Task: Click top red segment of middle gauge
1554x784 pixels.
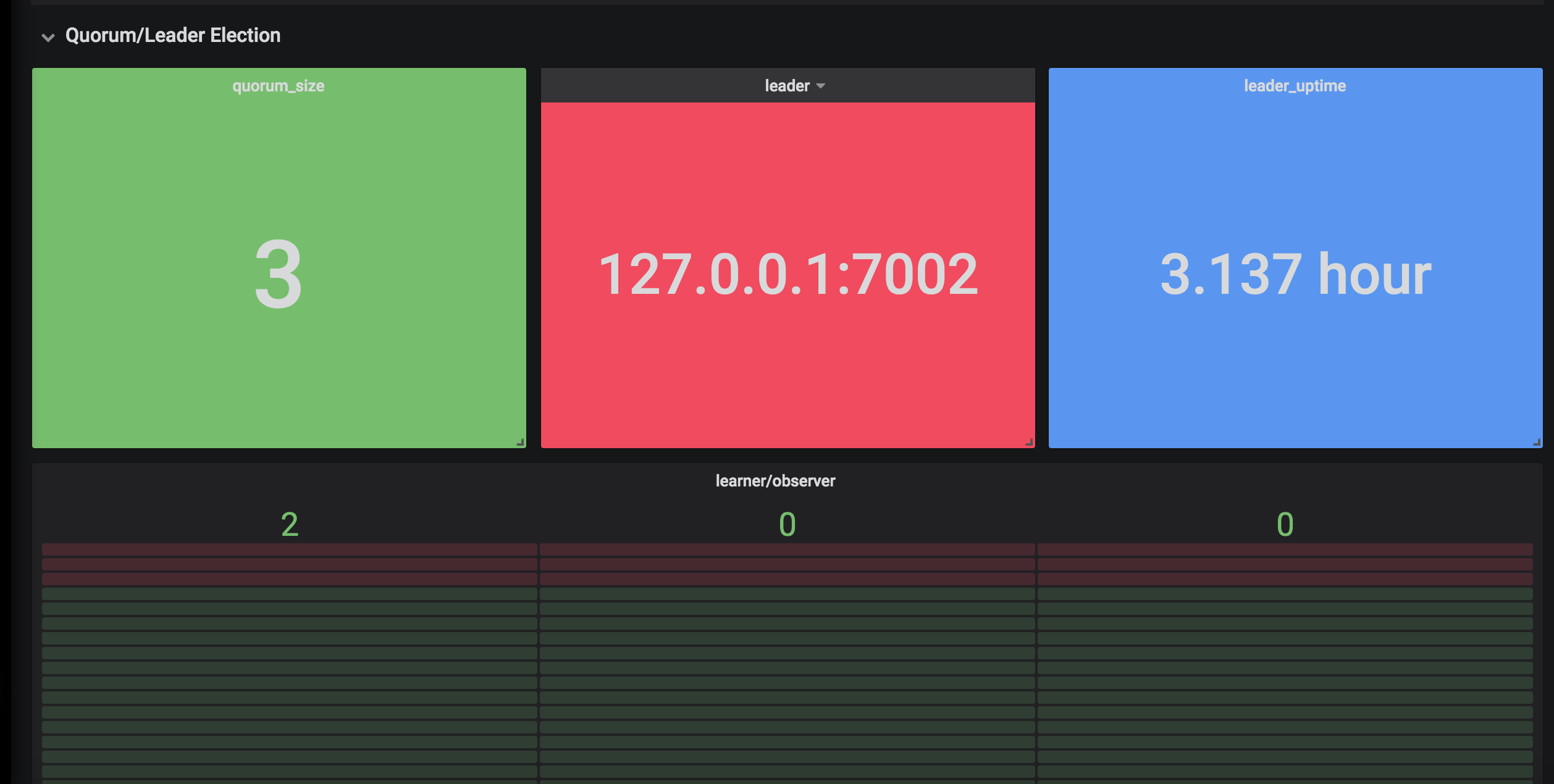Action: coord(787,549)
